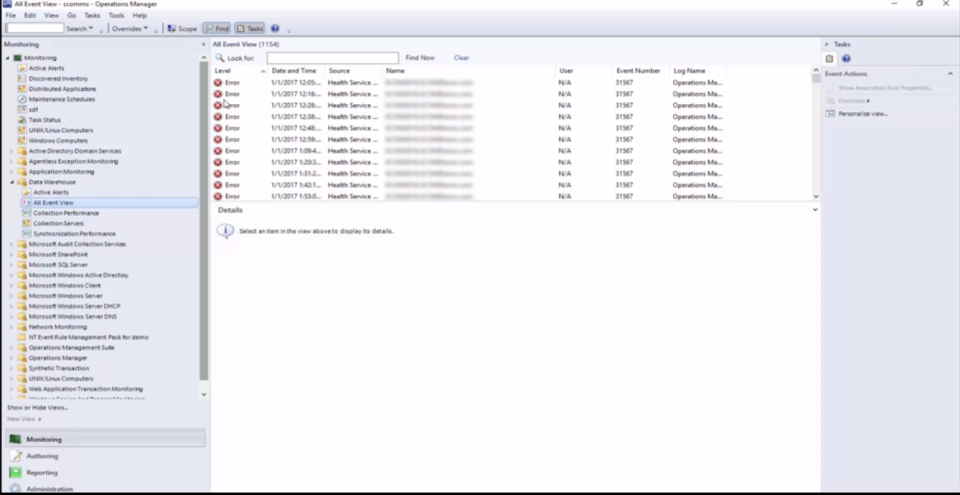Select Active Alerts under Monitoring
Viewport: 960px width, 495px height.
(x=46, y=68)
